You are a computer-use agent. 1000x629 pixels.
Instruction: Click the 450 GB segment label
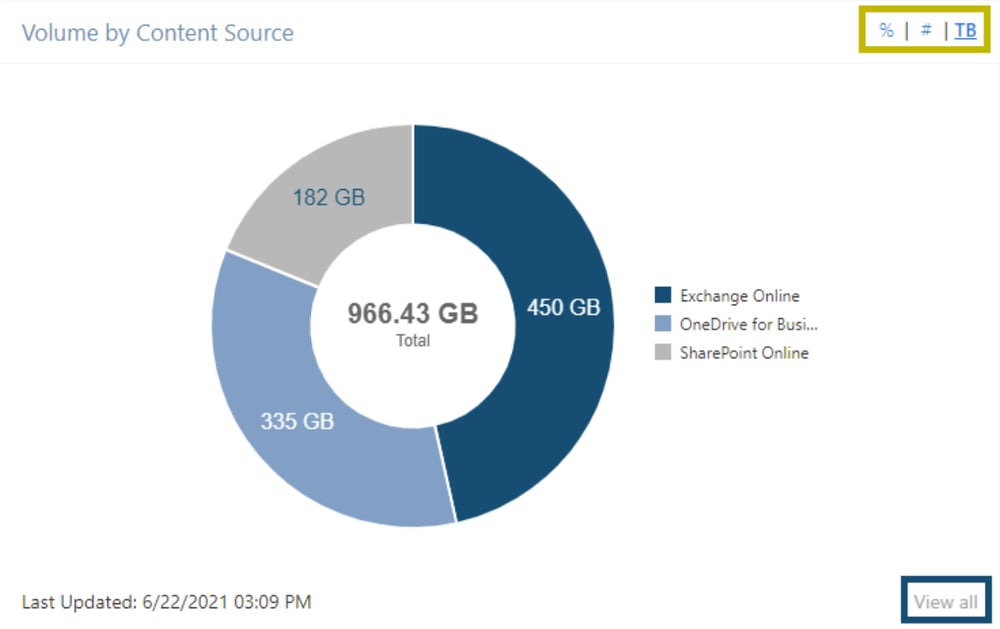[563, 308]
